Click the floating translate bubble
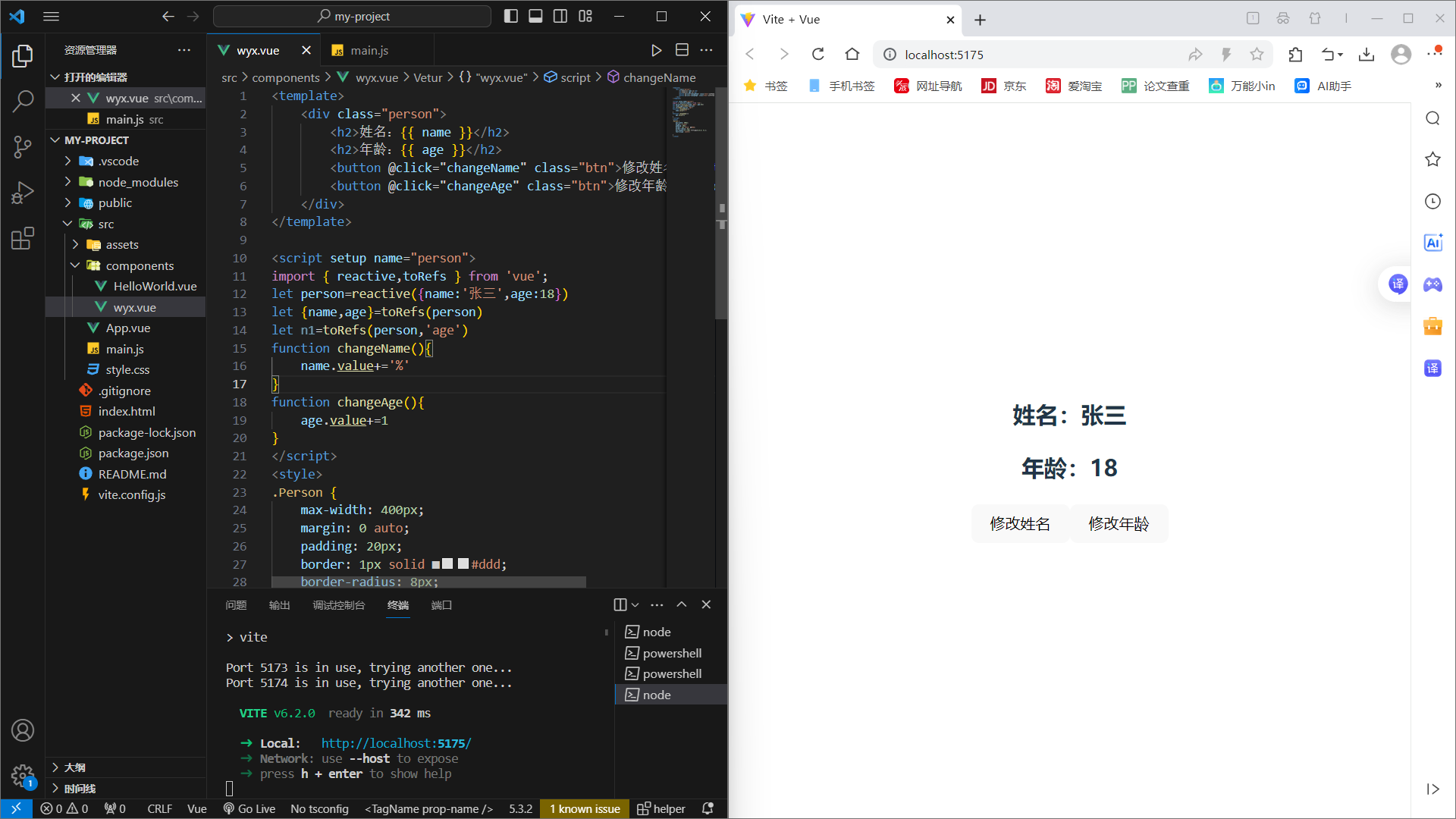The width and height of the screenshot is (1456, 819). (1398, 284)
